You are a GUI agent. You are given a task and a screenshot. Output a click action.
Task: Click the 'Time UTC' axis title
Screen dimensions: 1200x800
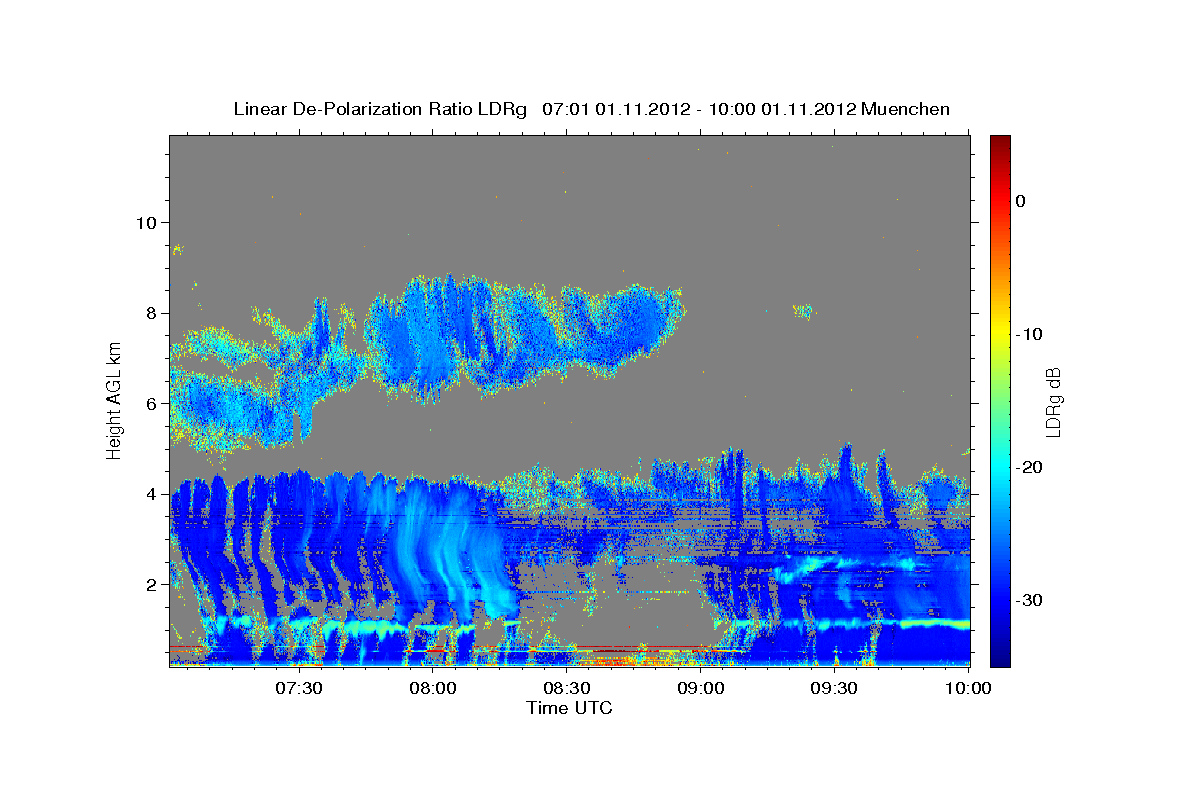[570, 708]
